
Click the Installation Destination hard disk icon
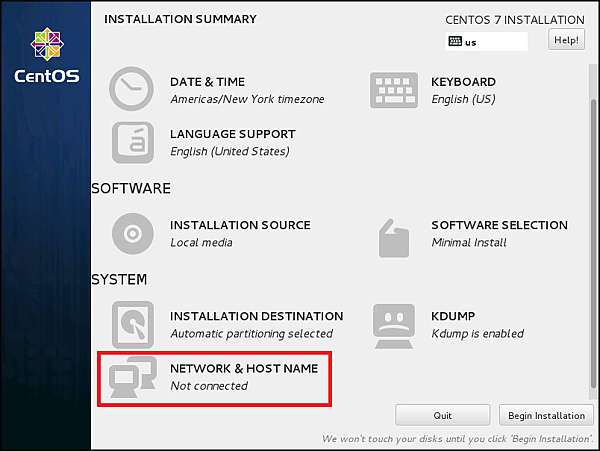pyautogui.click(x=133, y=324)
